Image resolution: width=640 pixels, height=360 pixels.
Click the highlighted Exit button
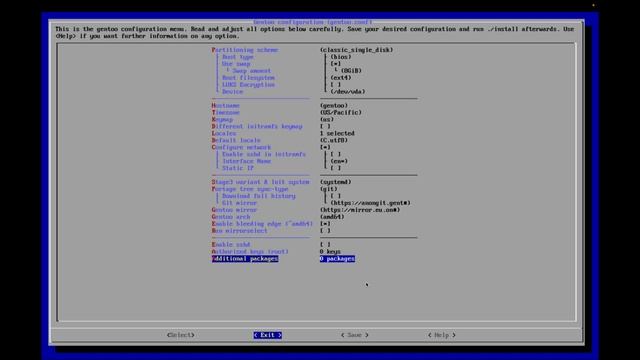point(267,335)
